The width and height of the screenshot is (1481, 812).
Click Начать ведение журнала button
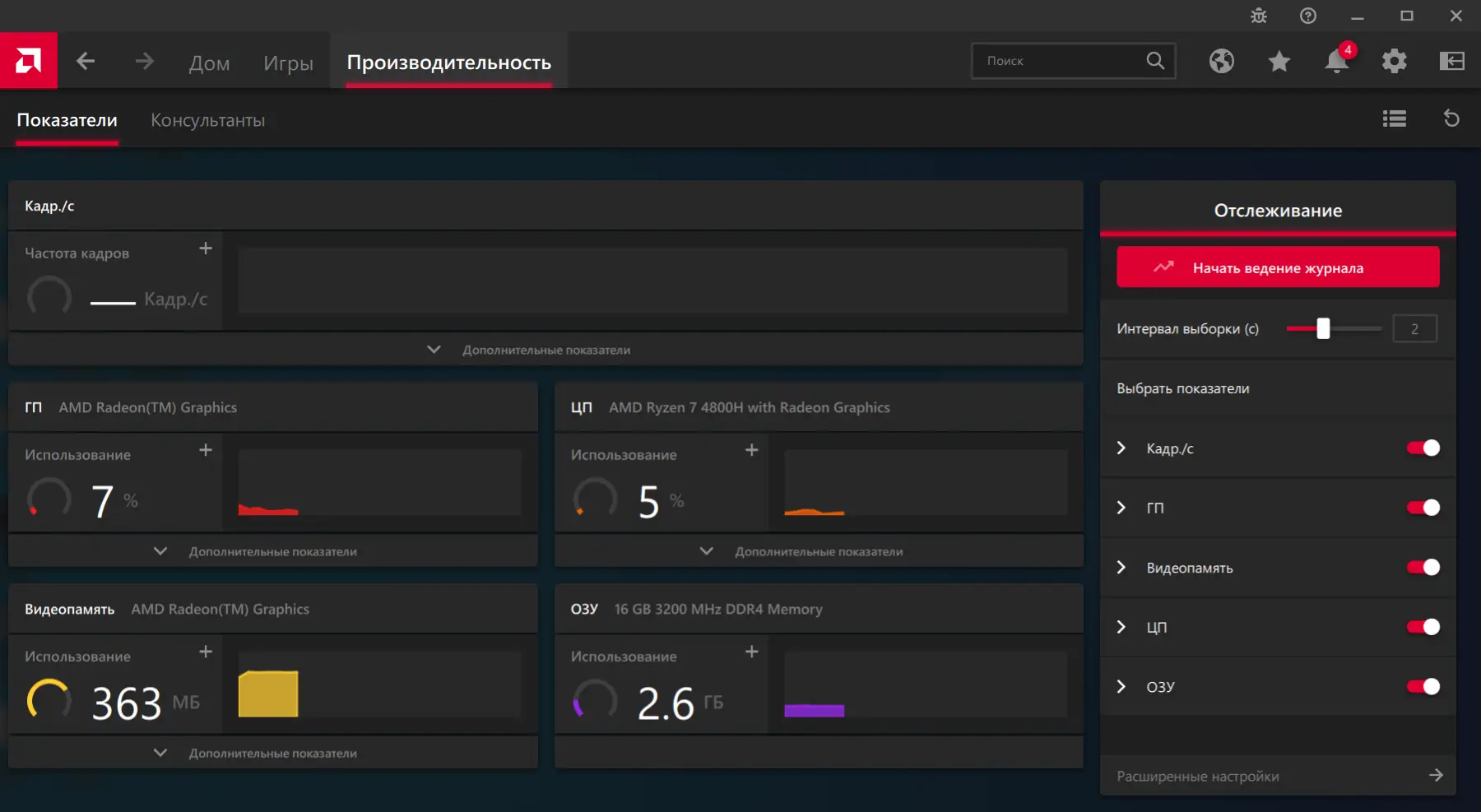(x=1278, y=267)
